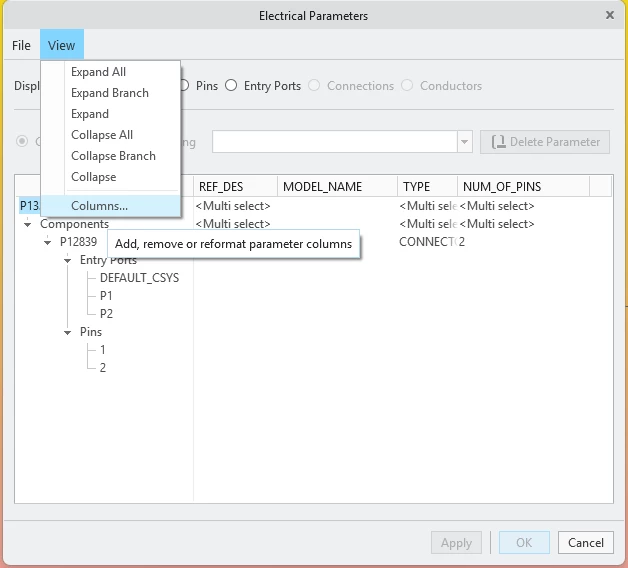Choose the plain Expand menu entry
Viewport: 628px width, 568px height.
pyautogui.click(x=90, y=114)
